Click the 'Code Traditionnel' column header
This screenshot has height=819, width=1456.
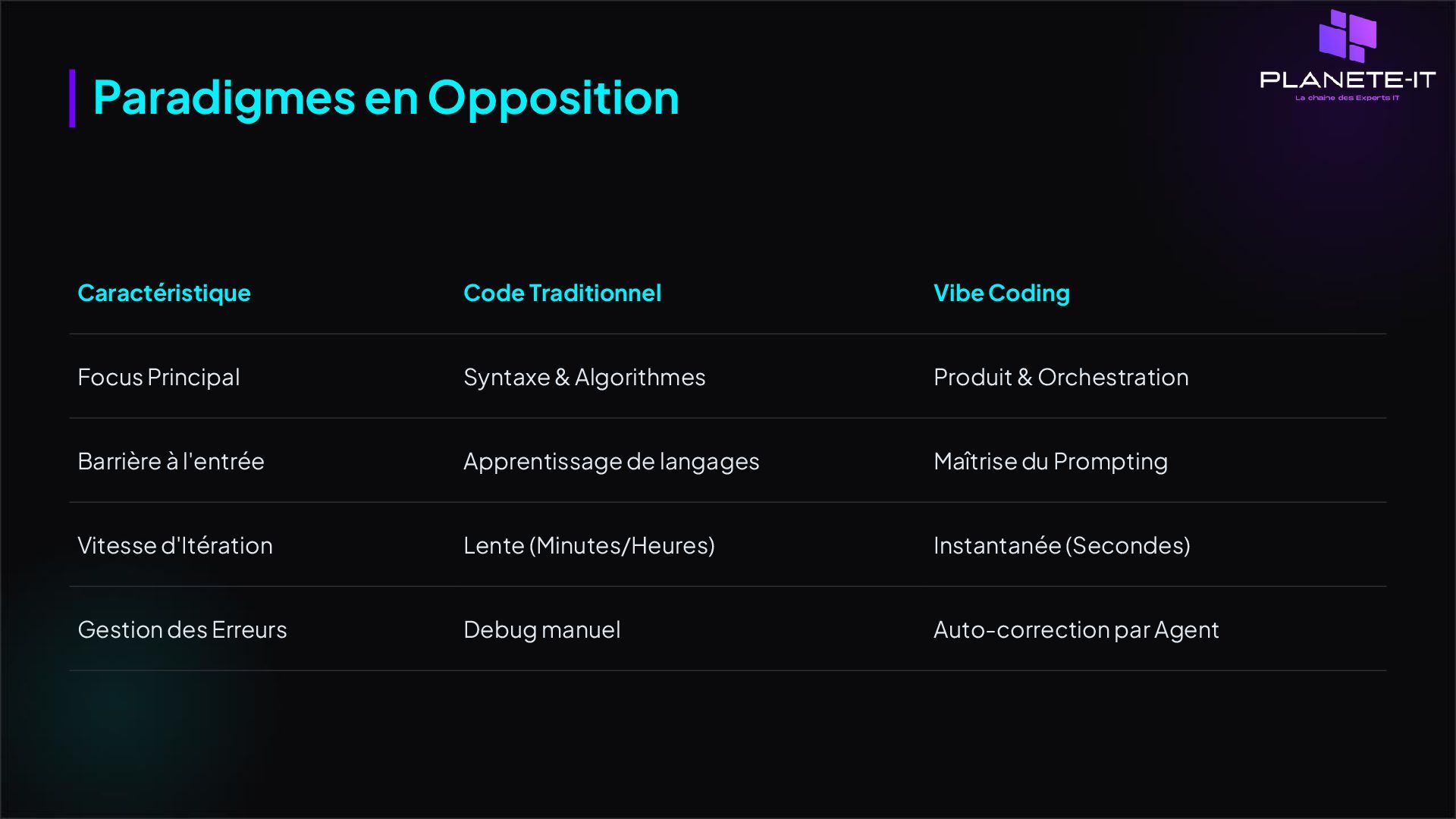click(562, 293)
